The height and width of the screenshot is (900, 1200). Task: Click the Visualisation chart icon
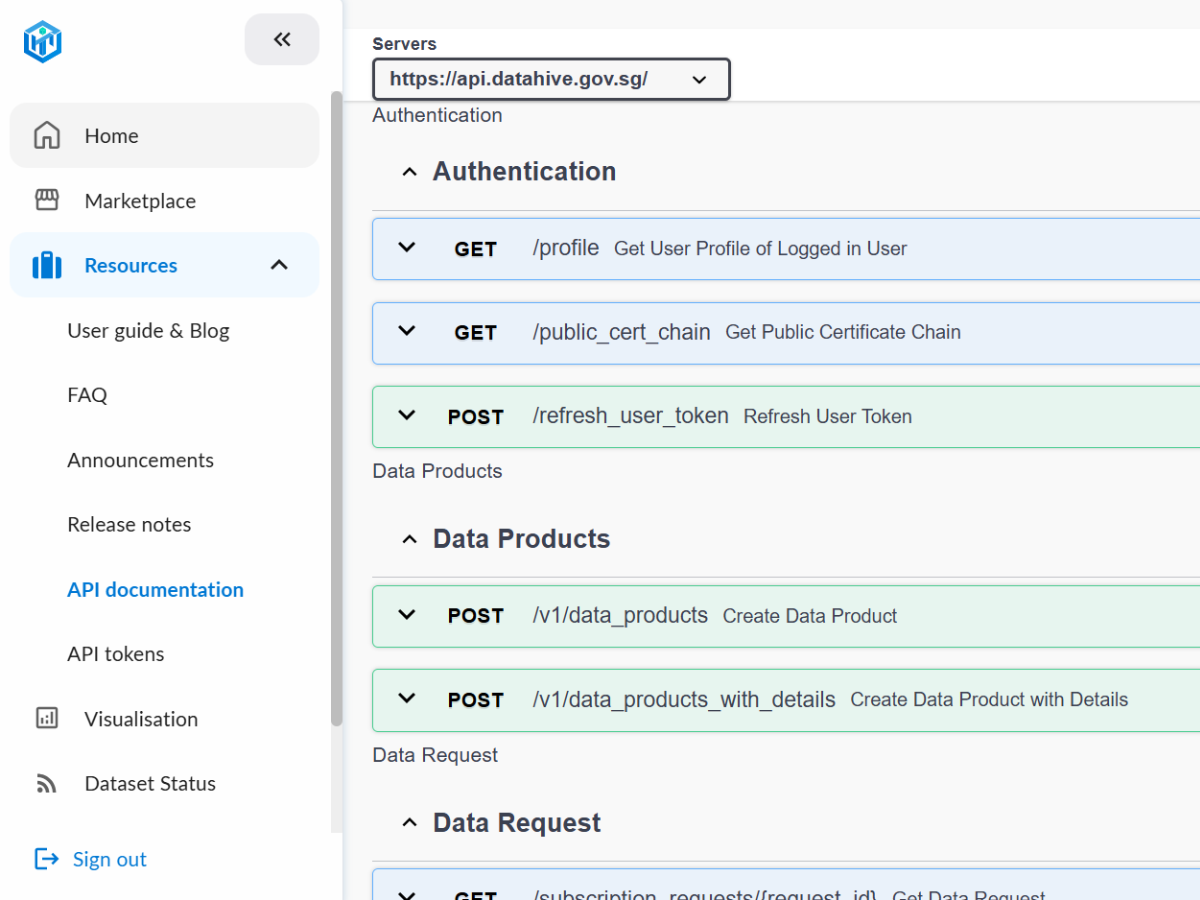click(47, 718)
